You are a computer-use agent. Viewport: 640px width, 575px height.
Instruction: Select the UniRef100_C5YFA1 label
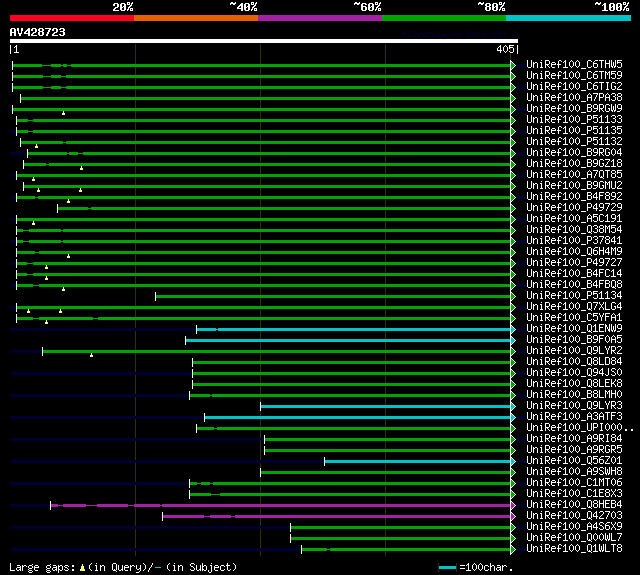(574, 318)
